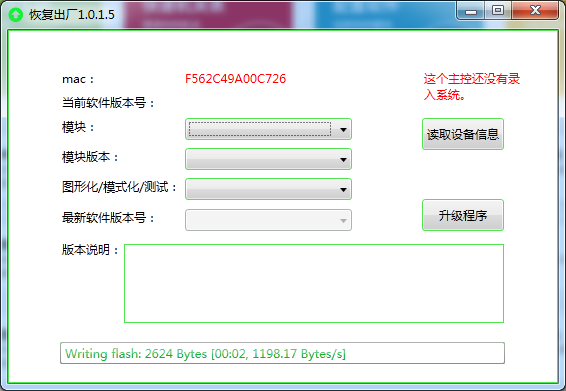Open the 模块 dropdown
Viewport: 566px width, 391px height.
tap(268, 129)
